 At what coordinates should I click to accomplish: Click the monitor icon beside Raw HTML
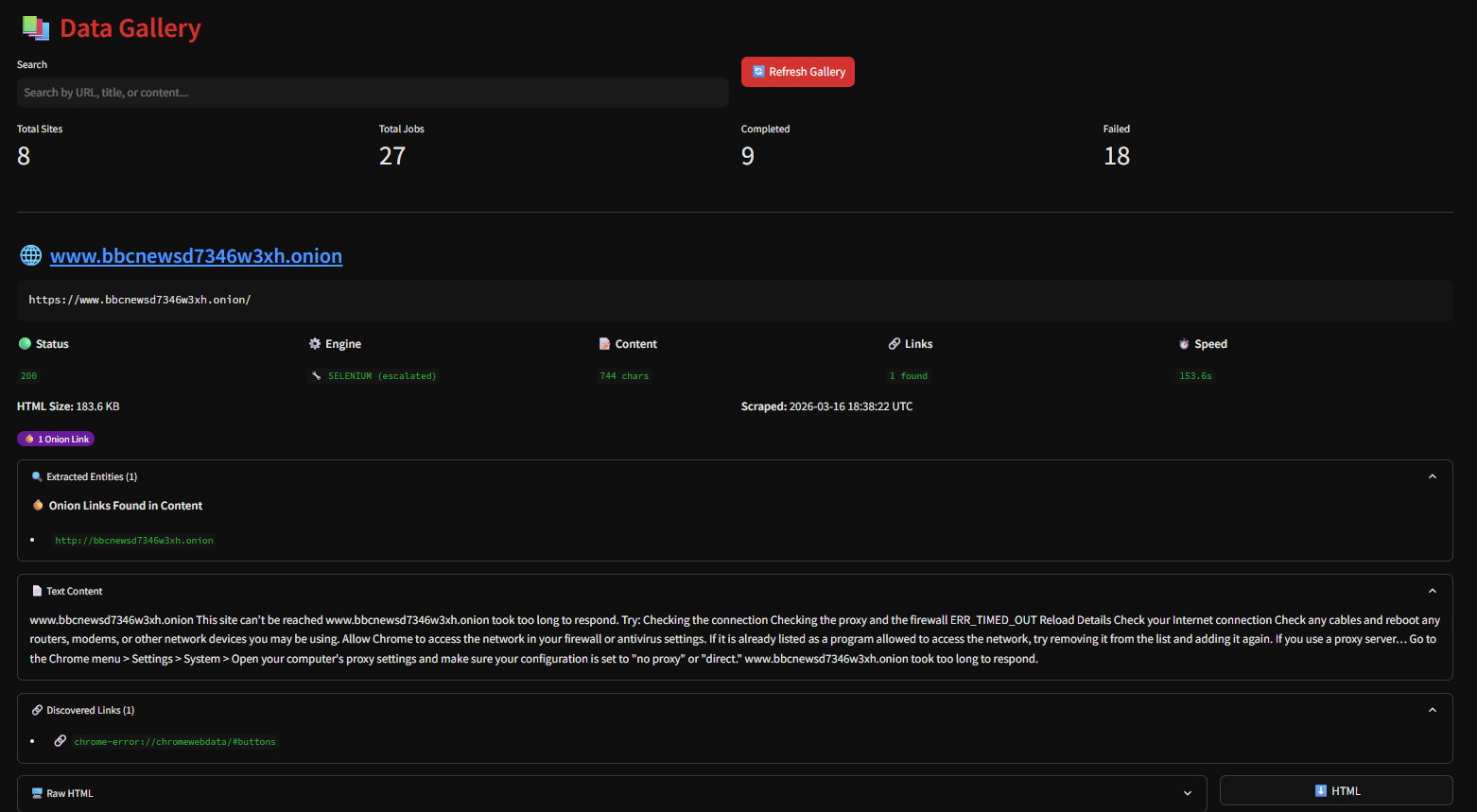[x=37, y=793]
